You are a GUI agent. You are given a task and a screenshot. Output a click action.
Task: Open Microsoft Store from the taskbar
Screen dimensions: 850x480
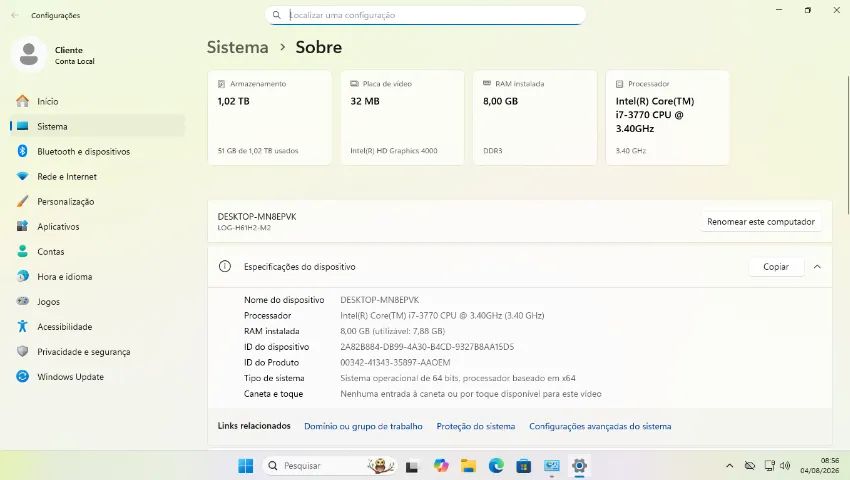tap(524, 465)
